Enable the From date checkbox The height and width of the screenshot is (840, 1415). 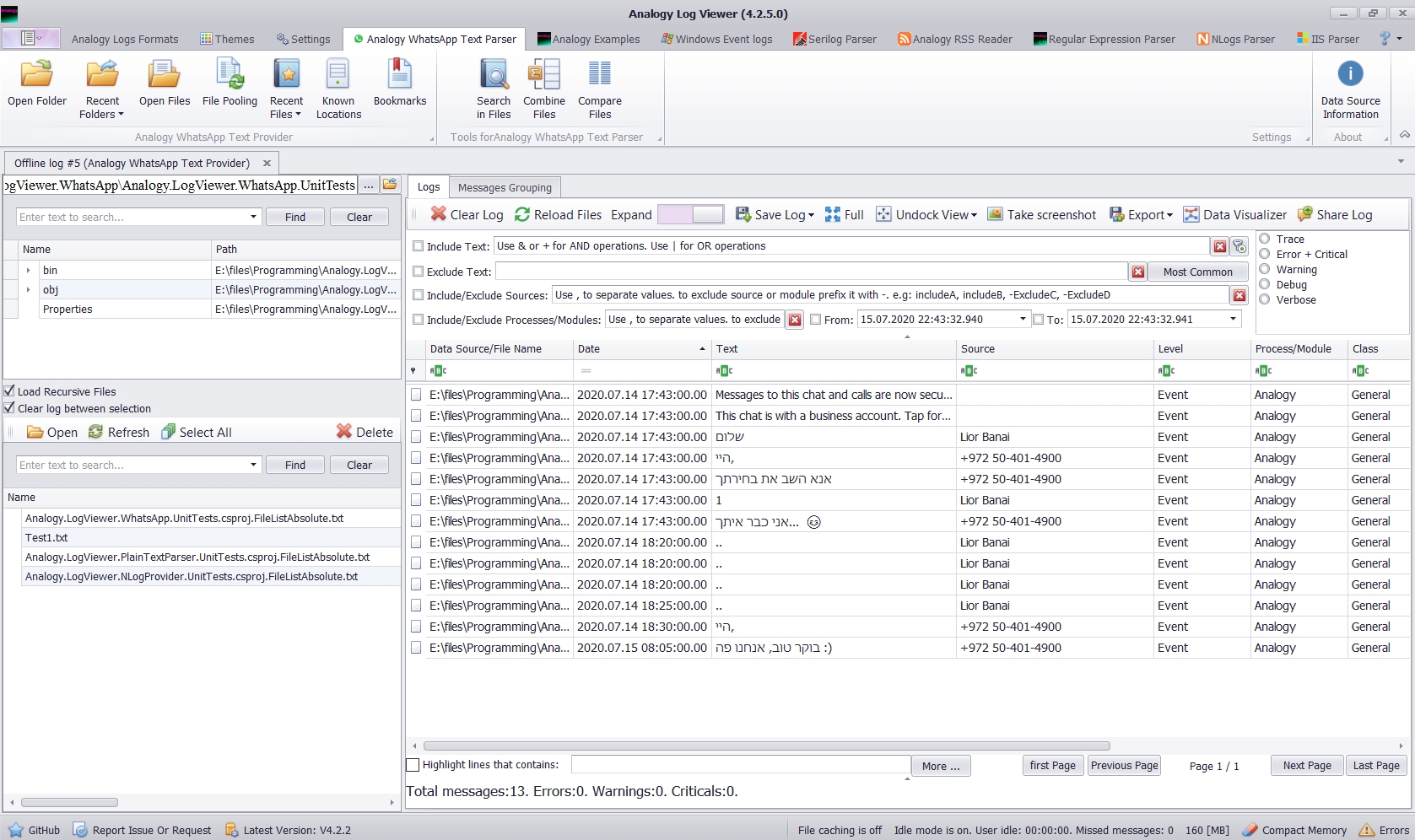coord(815,320)
